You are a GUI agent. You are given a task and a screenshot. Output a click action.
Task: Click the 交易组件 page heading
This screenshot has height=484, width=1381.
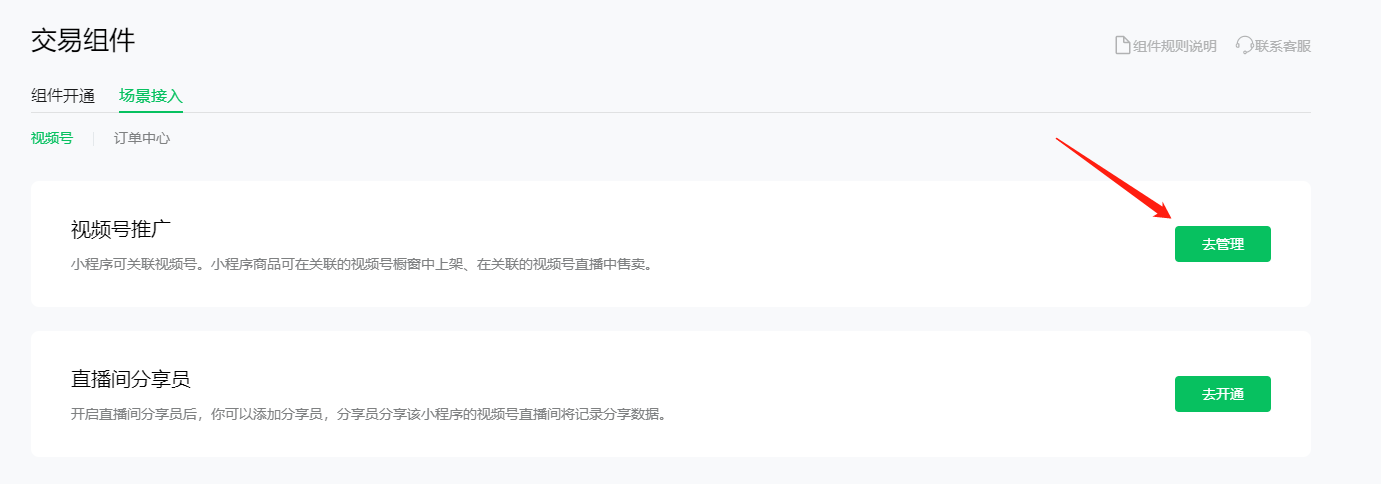(83, 41)
